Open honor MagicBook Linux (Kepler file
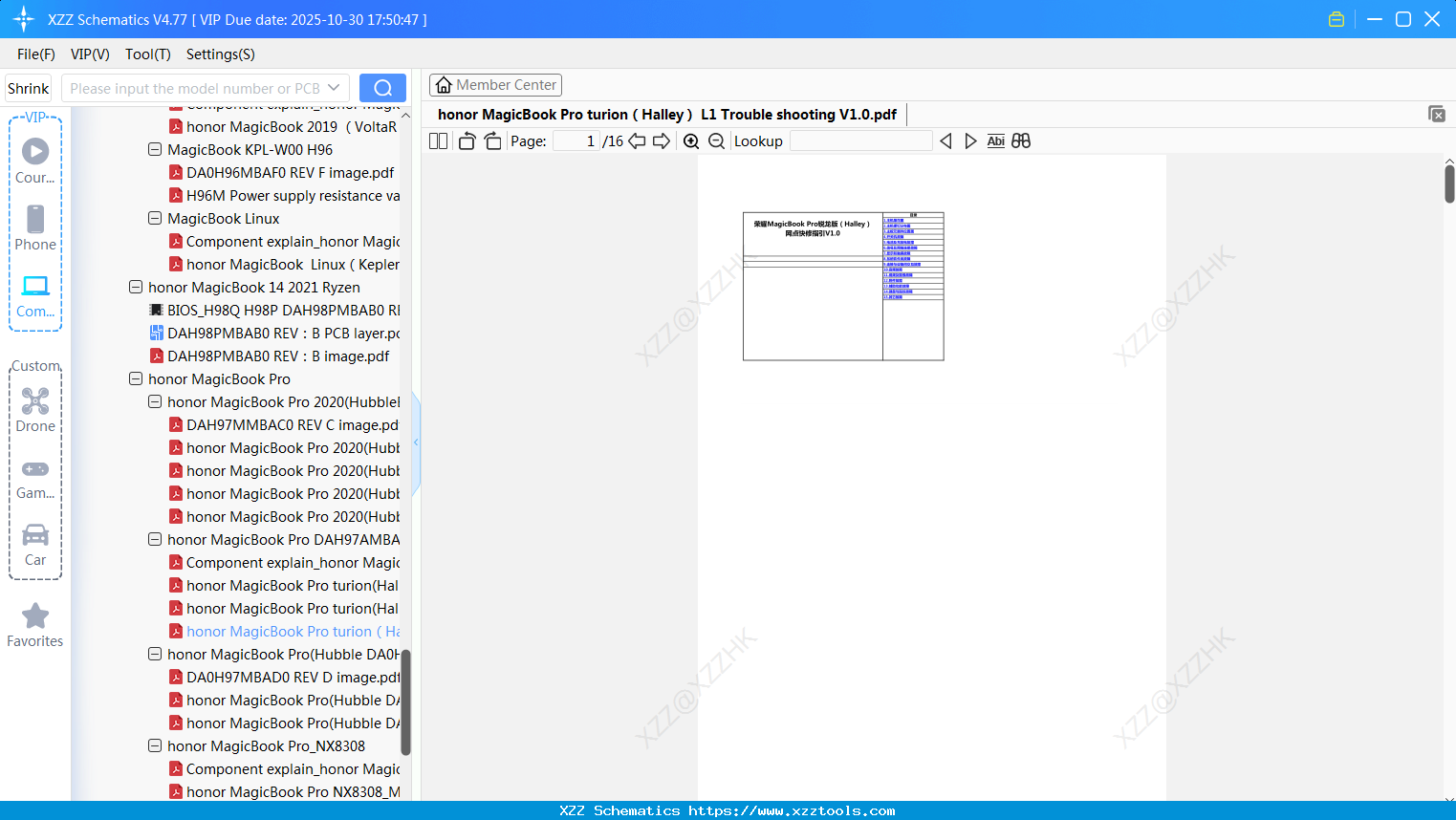The image size is (1456, 820). 284,265
